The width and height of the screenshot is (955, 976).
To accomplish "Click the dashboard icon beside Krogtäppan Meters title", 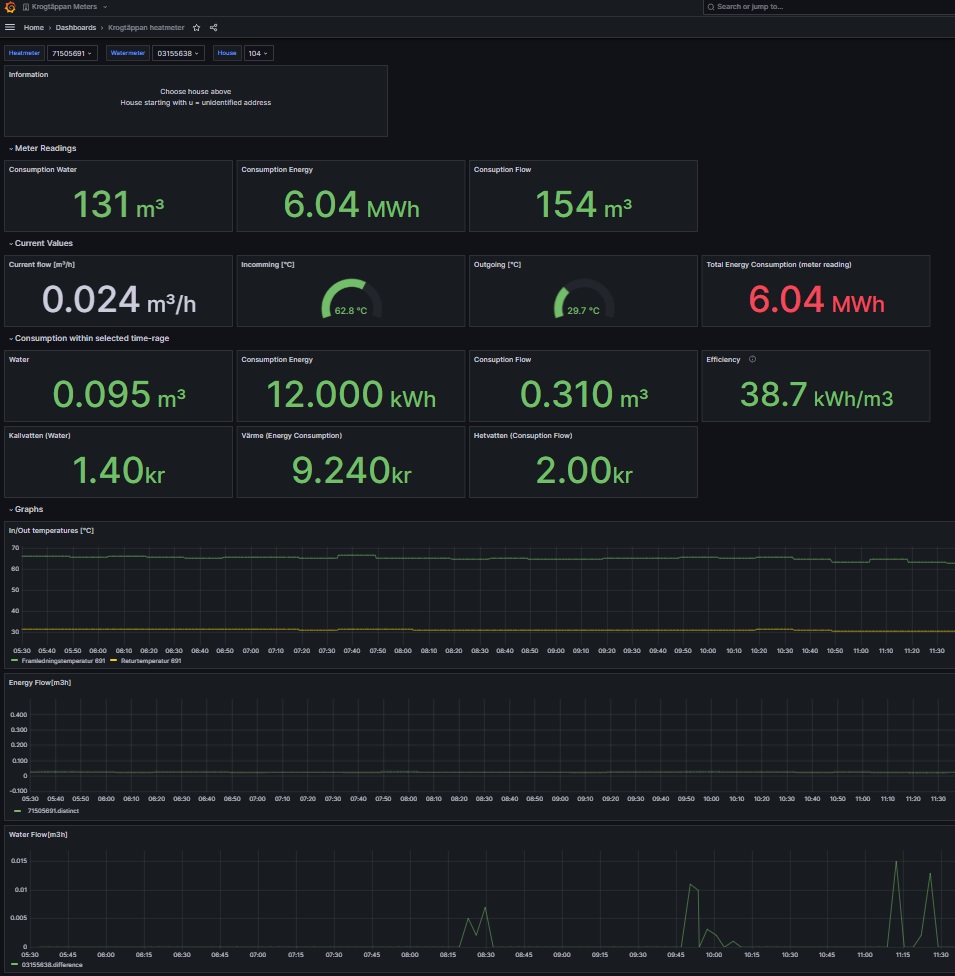I will point(26,6).
